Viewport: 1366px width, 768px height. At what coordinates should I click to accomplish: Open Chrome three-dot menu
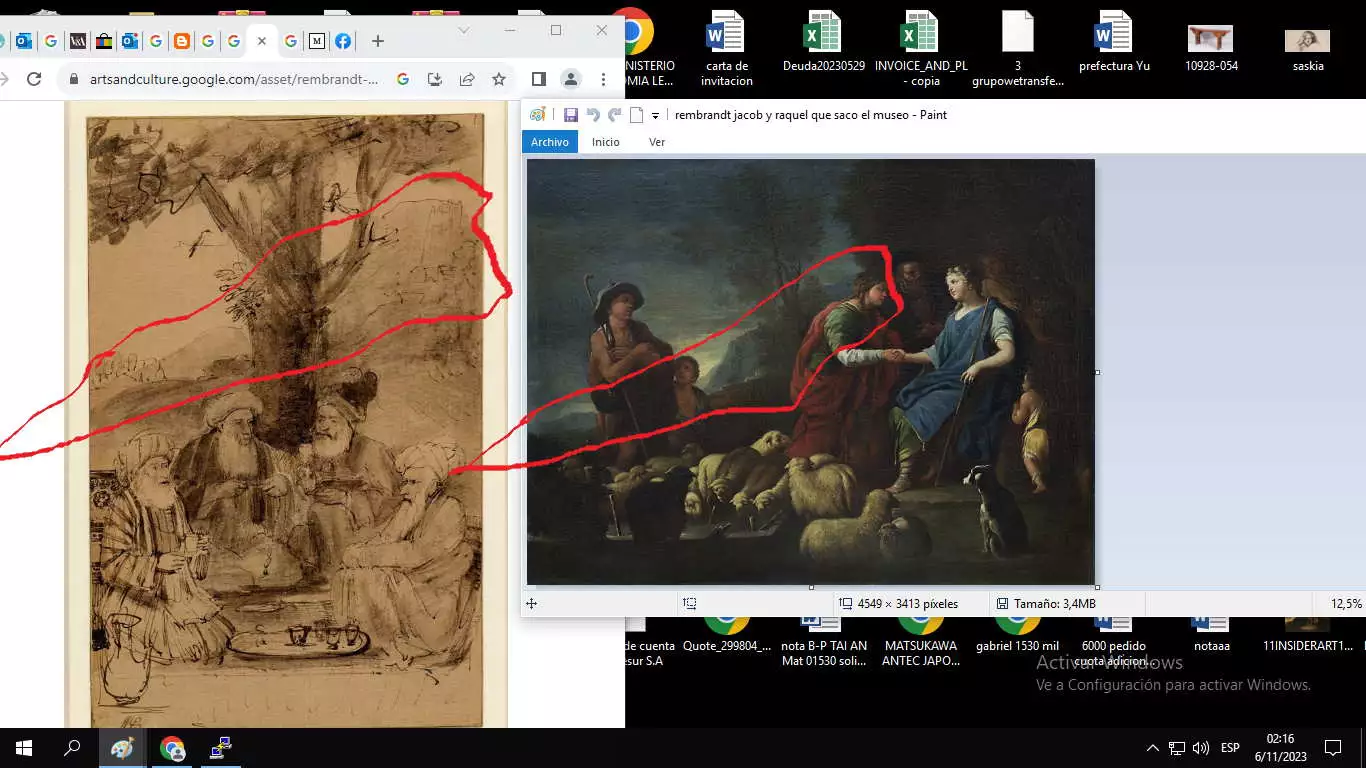click(x=604, y=79)
